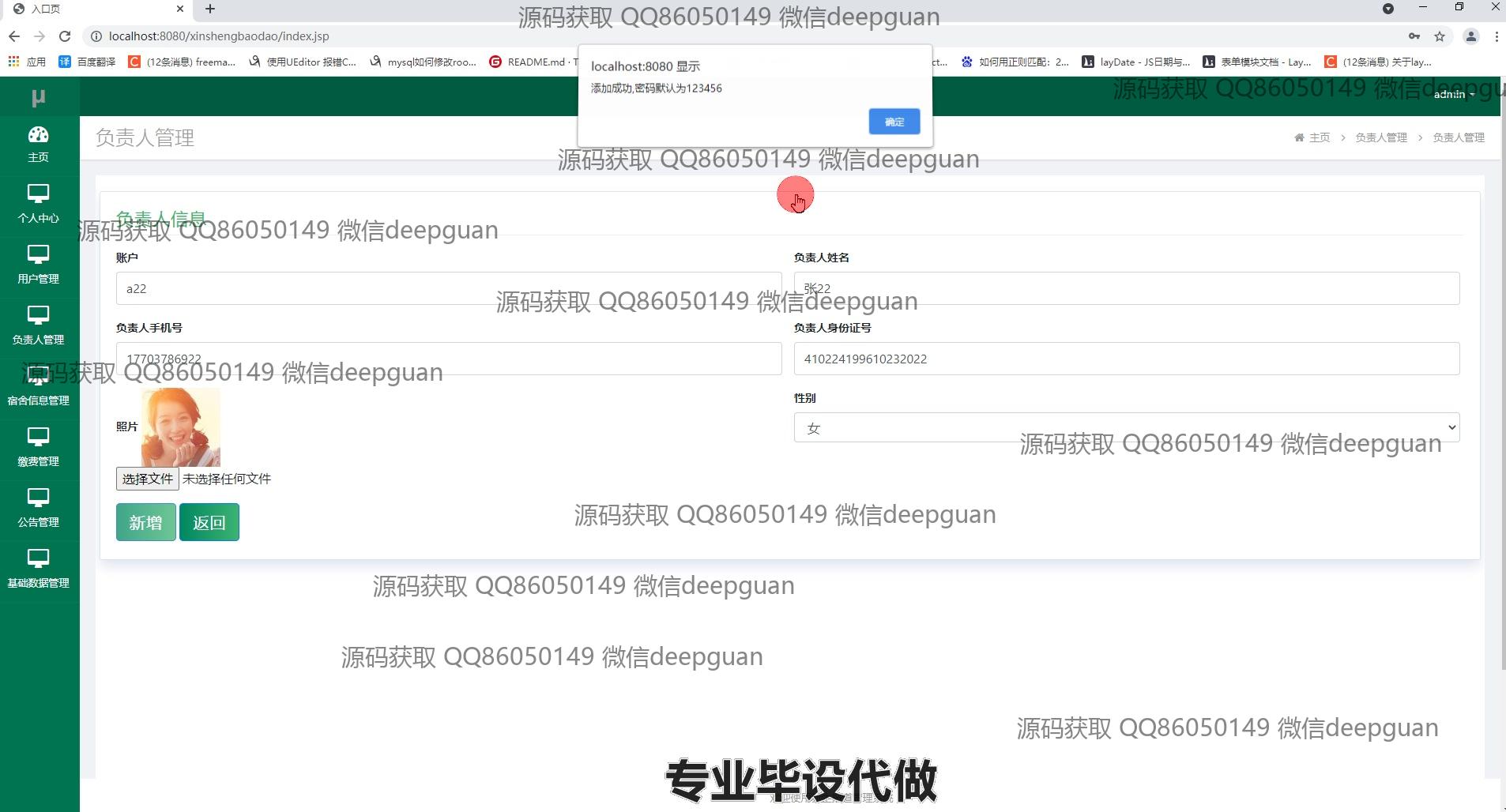This screenshot has height=812, width=1506.
Task: Click the 负责人身份证号 input field
Action: [1127, 359]
